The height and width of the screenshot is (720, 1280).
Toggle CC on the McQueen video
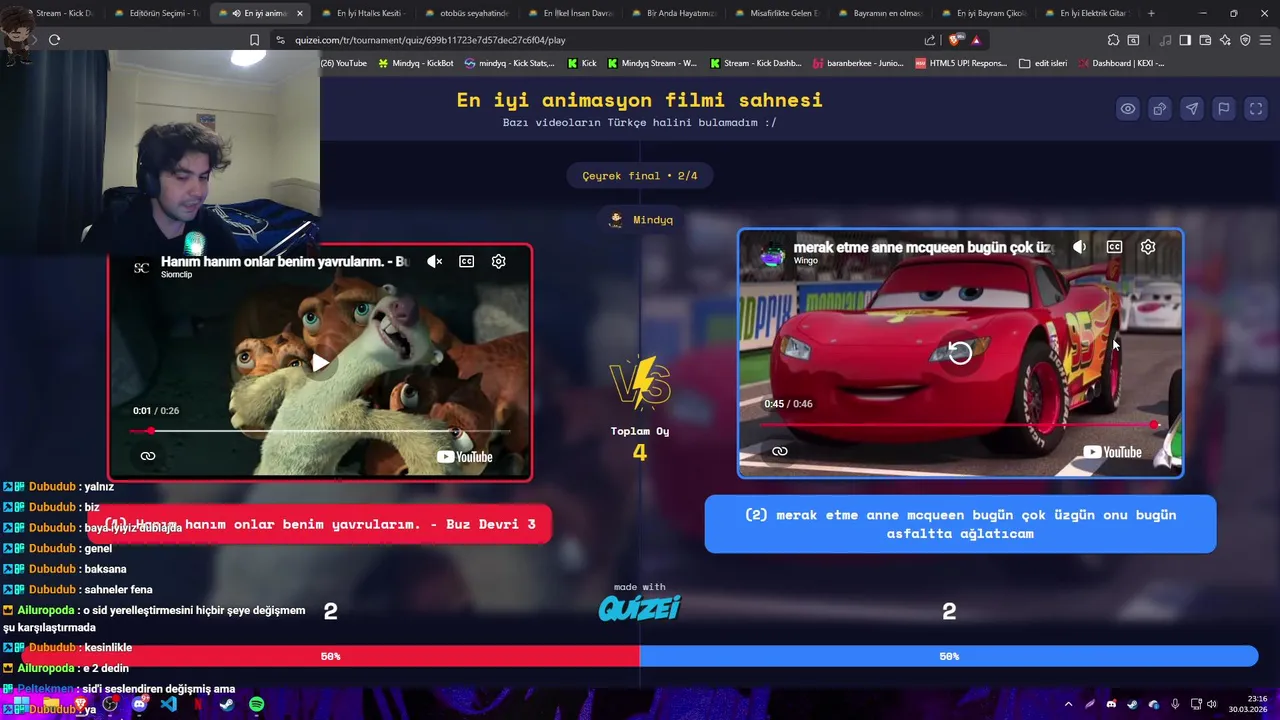coord(1114,247)
